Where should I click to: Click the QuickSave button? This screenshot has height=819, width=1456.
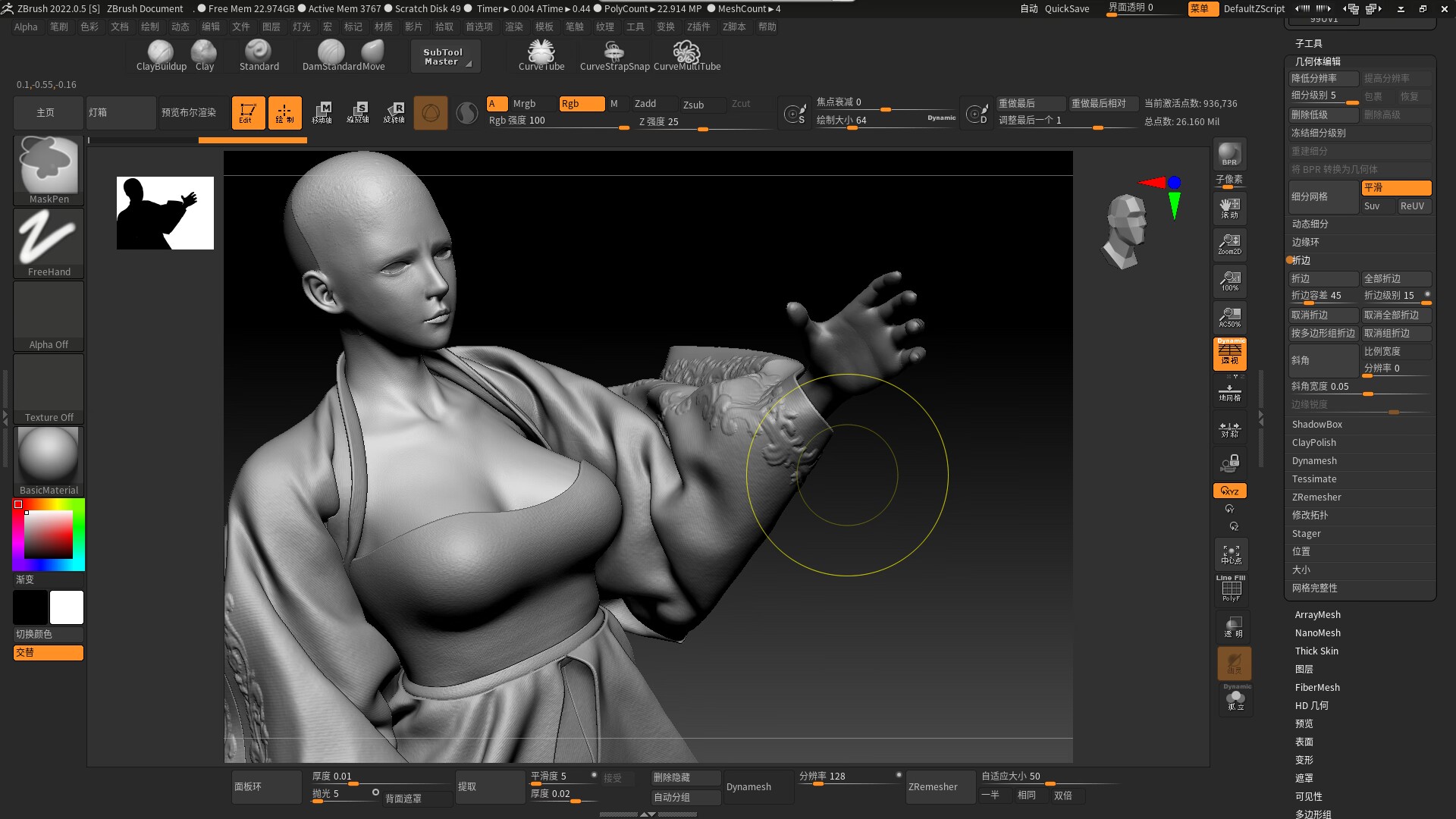click(1066, 8)
